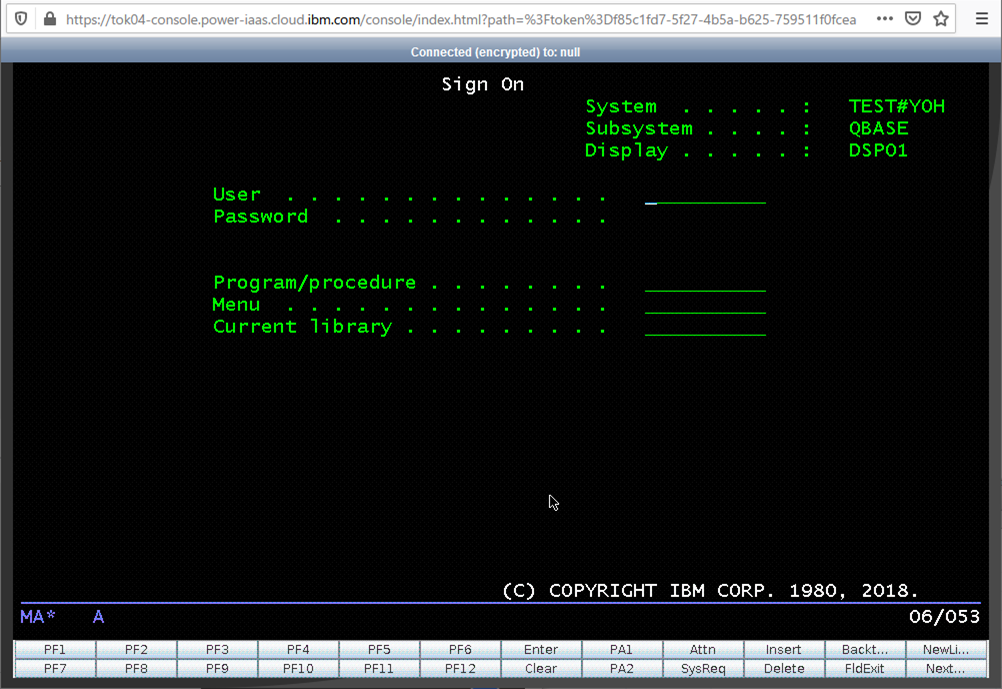Click the Clear key button

click(541, 669)
